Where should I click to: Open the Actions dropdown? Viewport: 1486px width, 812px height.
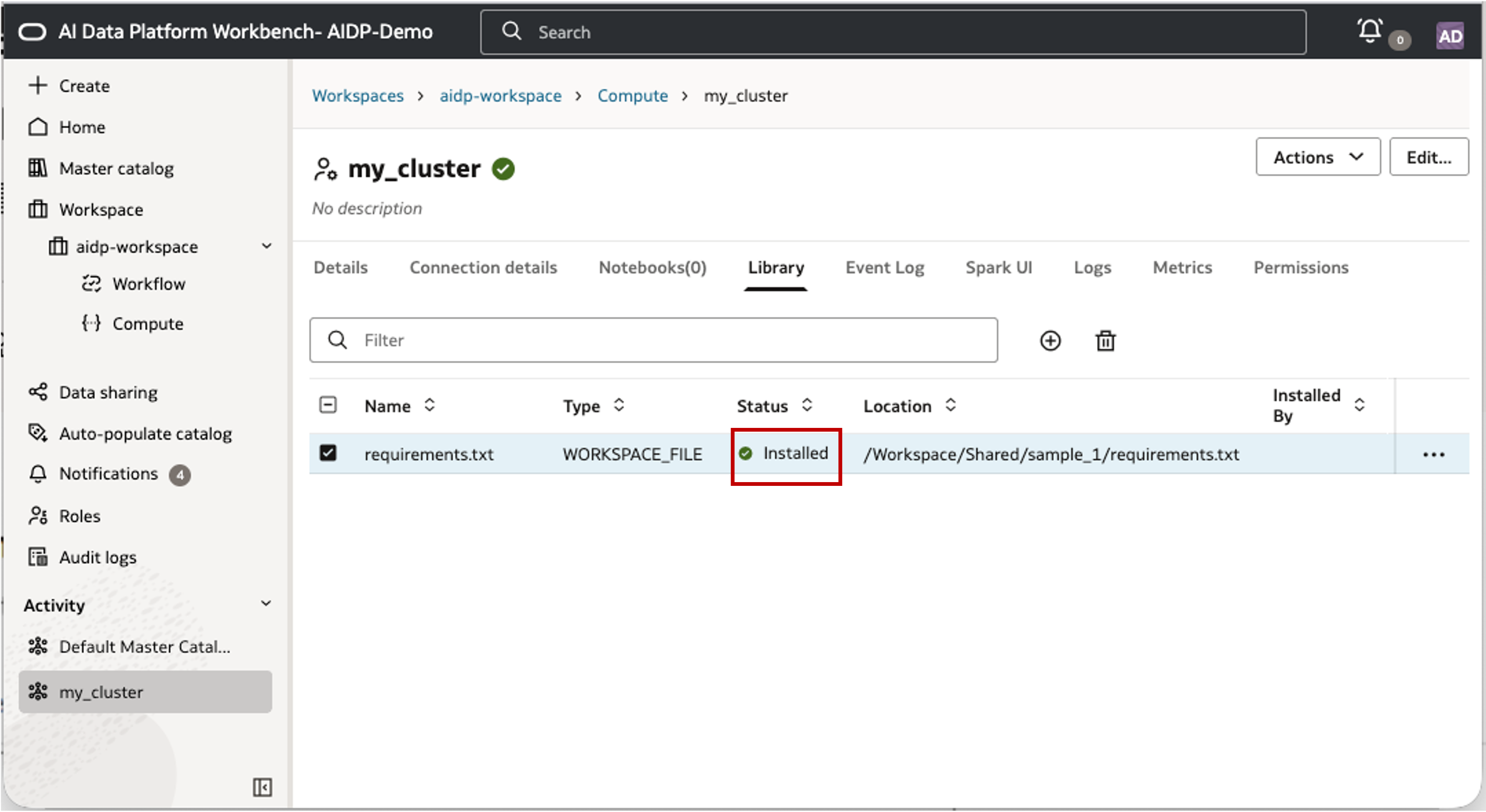pos(1317,157)
